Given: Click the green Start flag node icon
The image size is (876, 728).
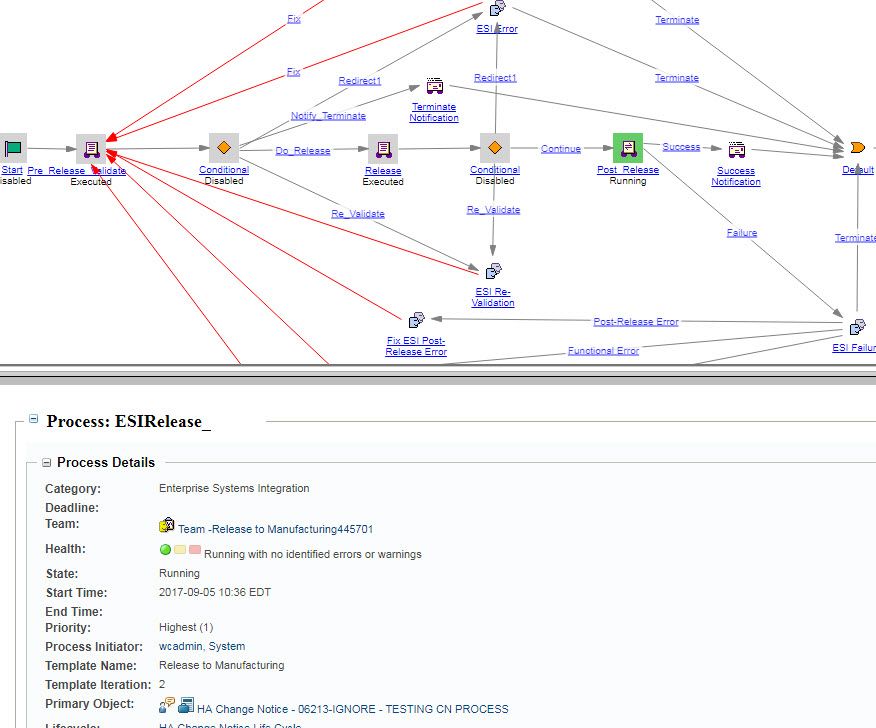Looking at the screenshot, I should tap(12, 148).
